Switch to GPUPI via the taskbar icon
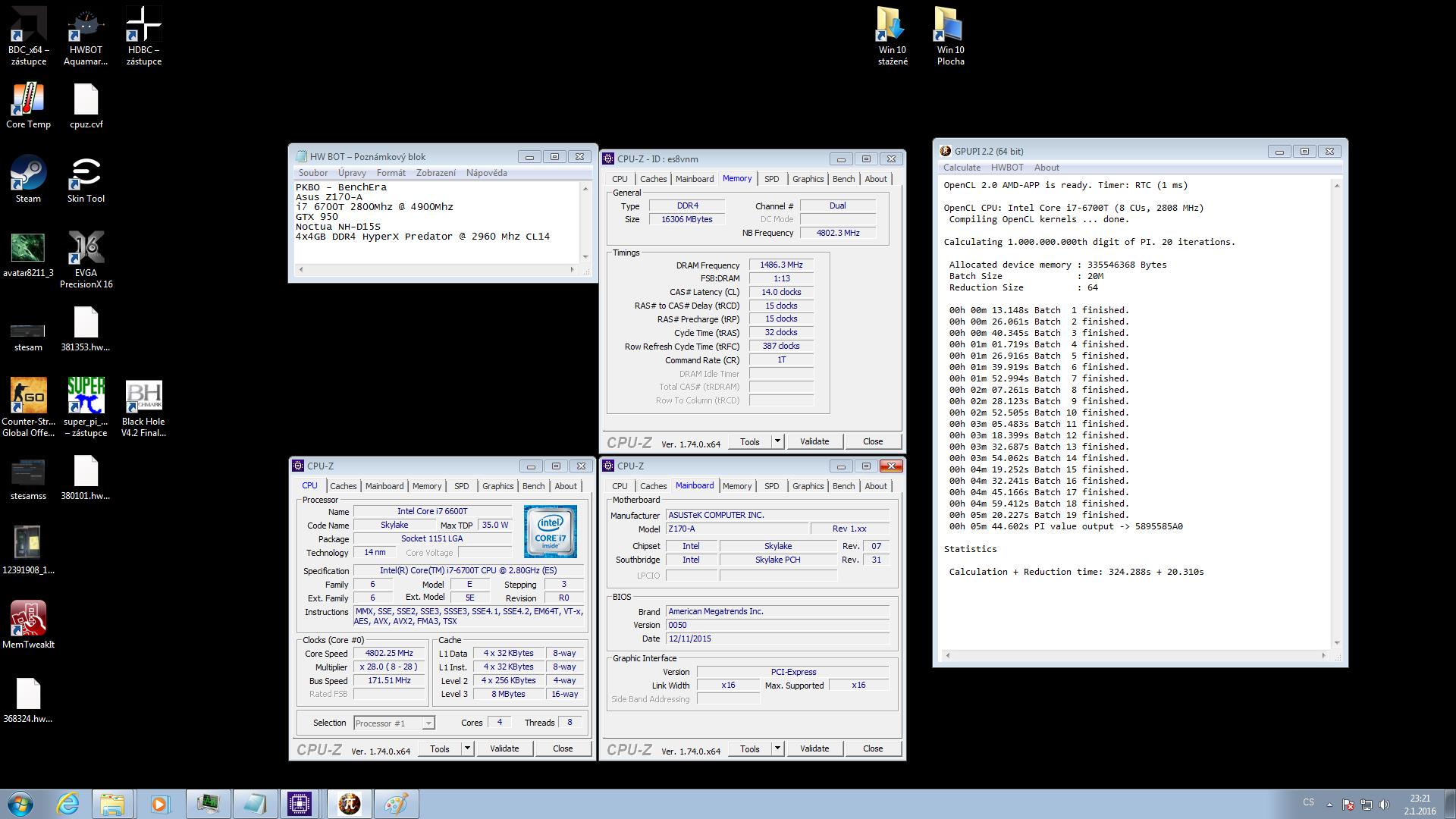 point(349,804)
